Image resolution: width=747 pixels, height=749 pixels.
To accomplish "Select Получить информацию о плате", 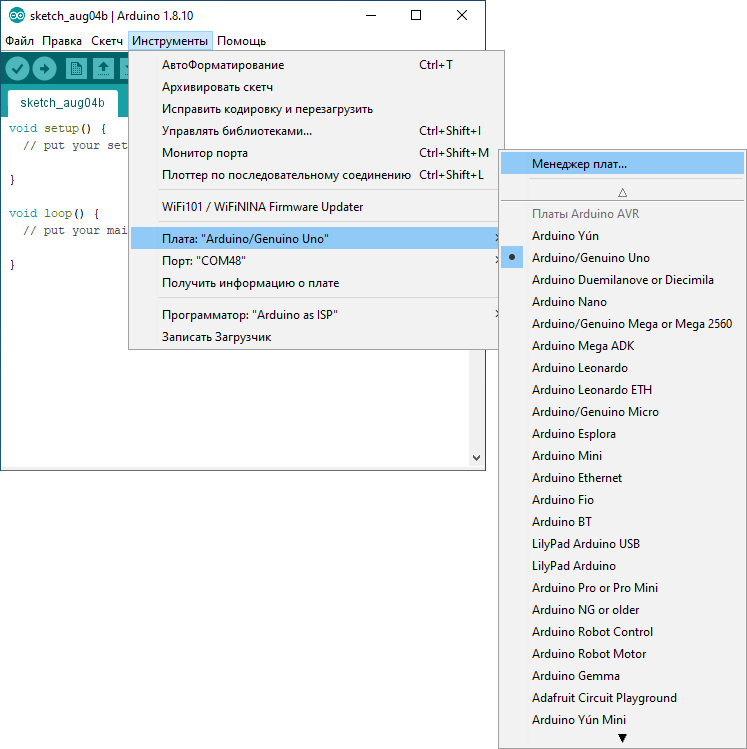I will point(315,283).
